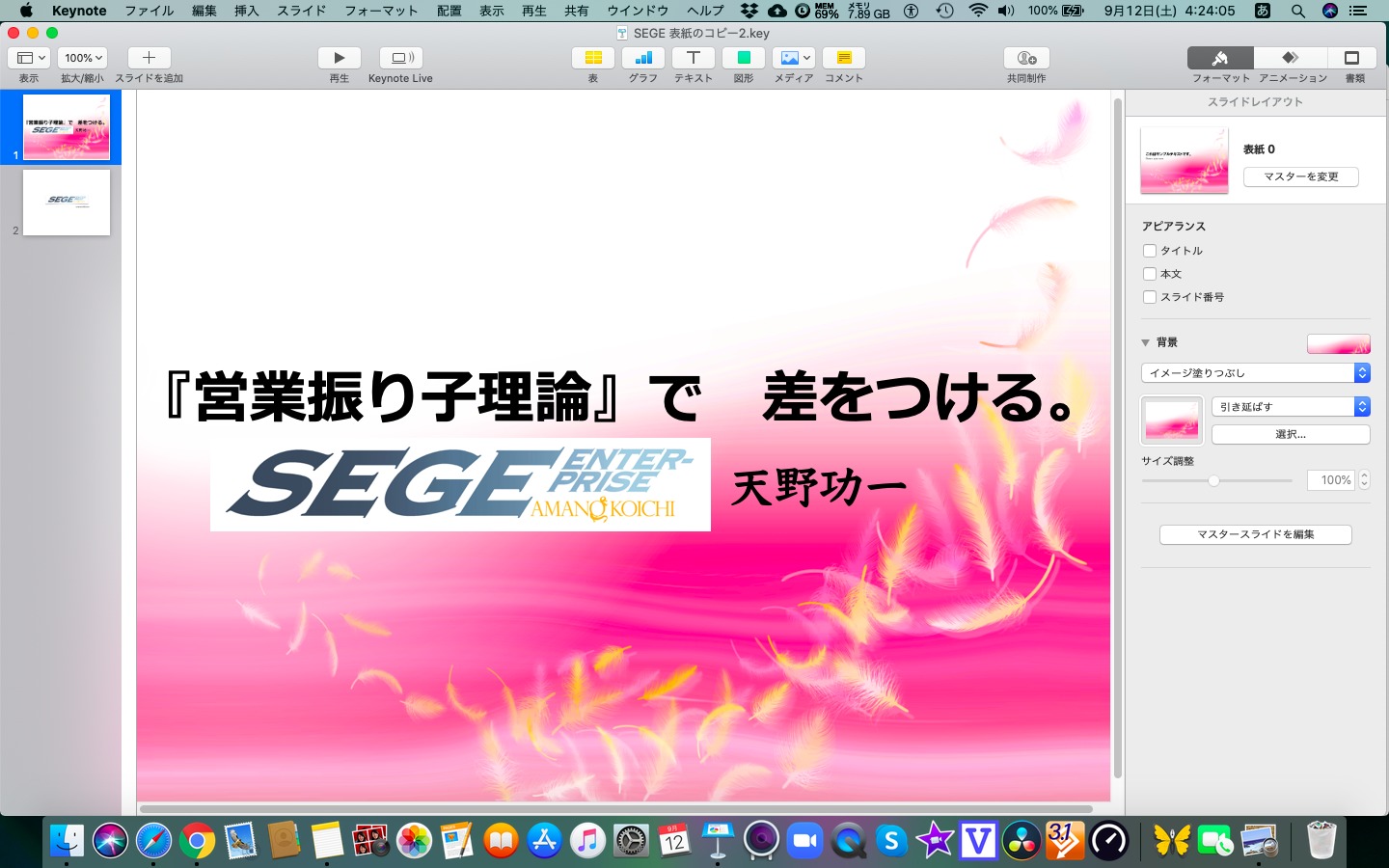
Task: Open the メディア media dropdown
Action: pyautogui.click(x=794, y=58)
